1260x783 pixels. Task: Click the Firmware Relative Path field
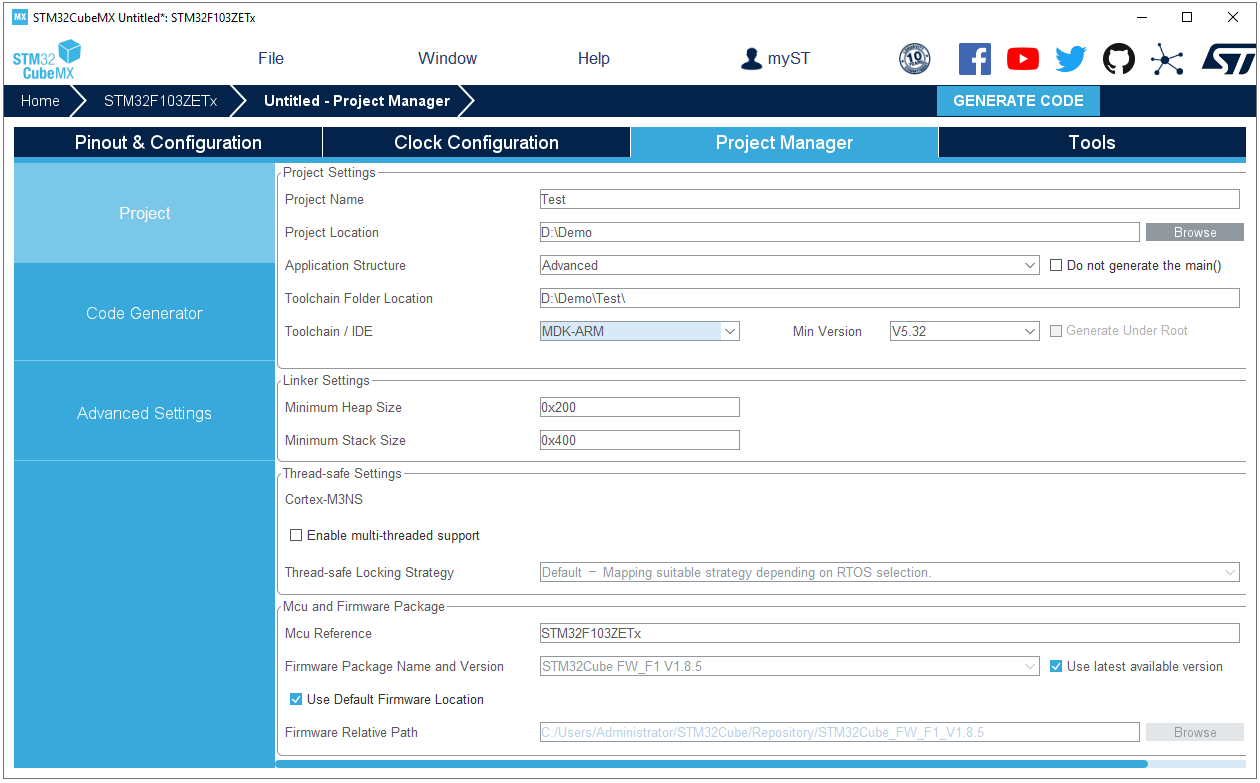pos(839,732)
